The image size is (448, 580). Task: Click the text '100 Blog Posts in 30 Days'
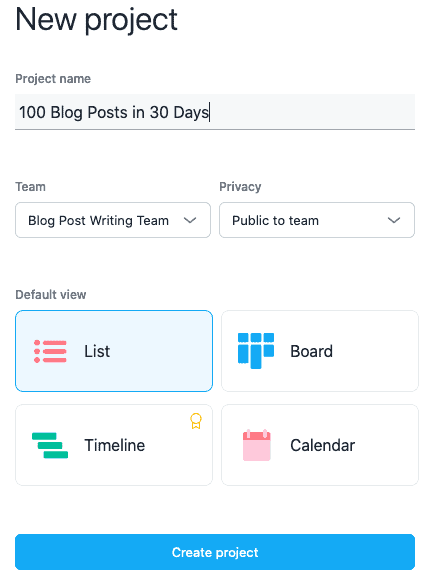pos(114,112)
